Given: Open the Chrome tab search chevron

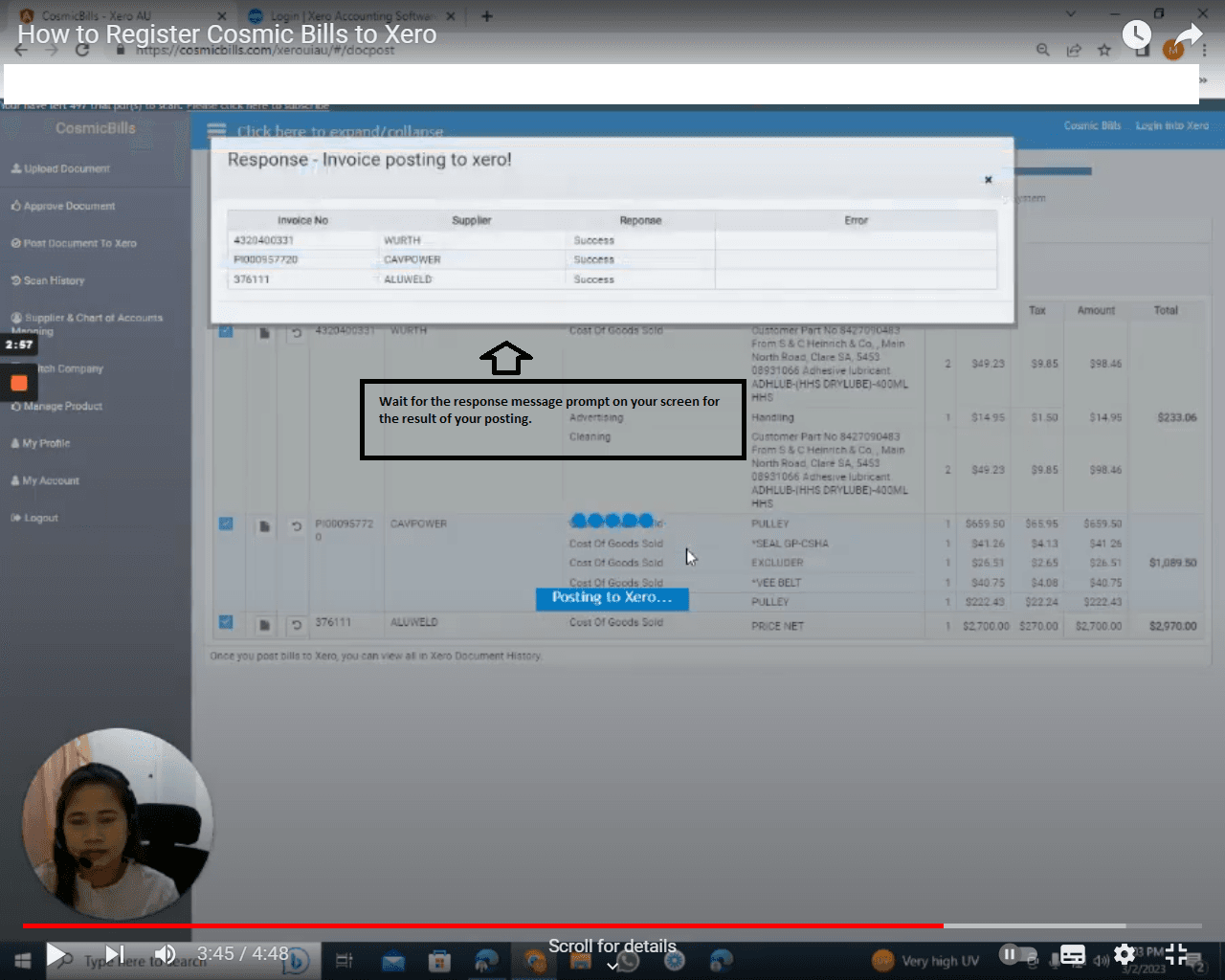Looking at the screenshot, I should (x=1071, y=14).
